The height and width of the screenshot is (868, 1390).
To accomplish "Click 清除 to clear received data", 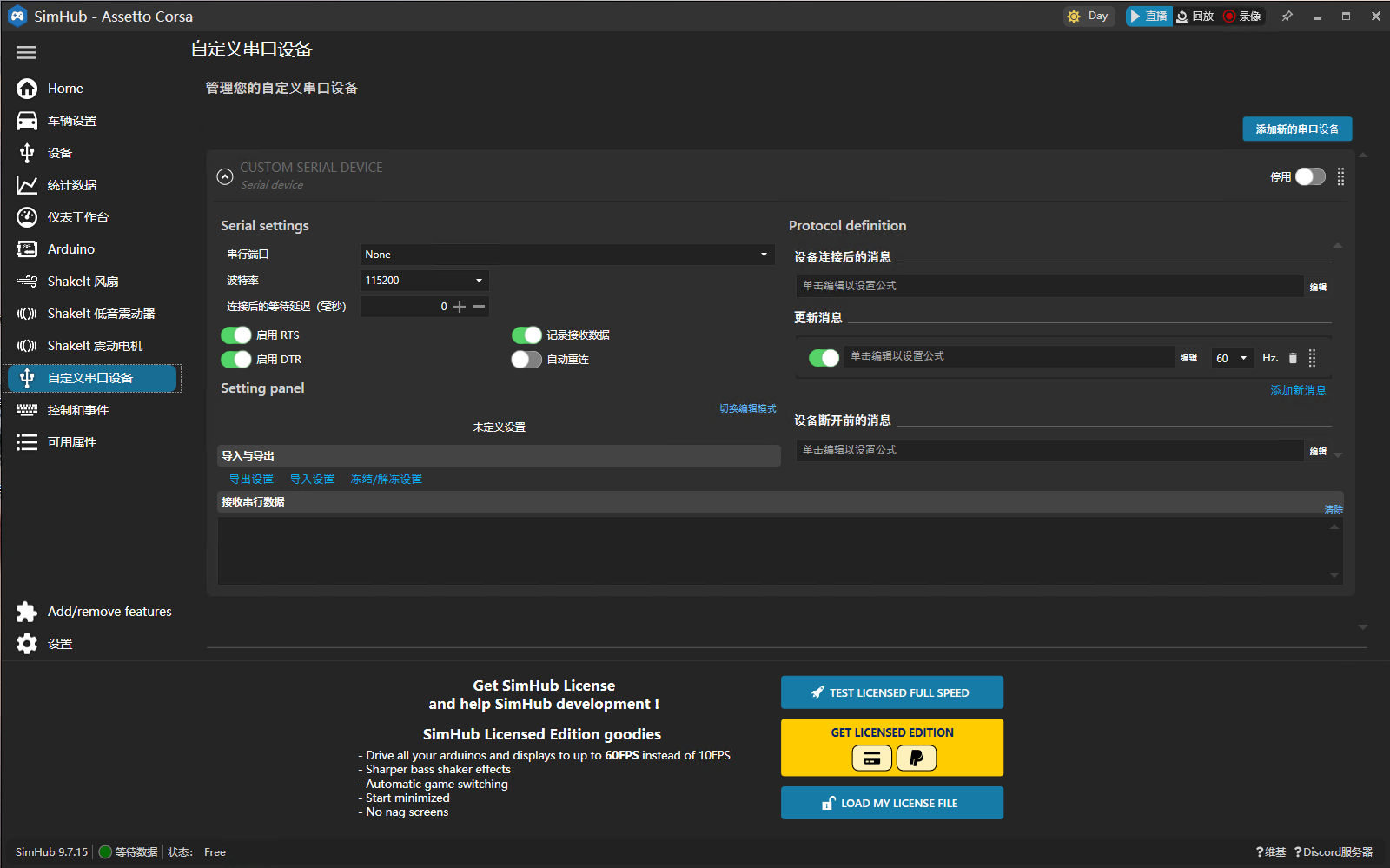I will 1334,509.
